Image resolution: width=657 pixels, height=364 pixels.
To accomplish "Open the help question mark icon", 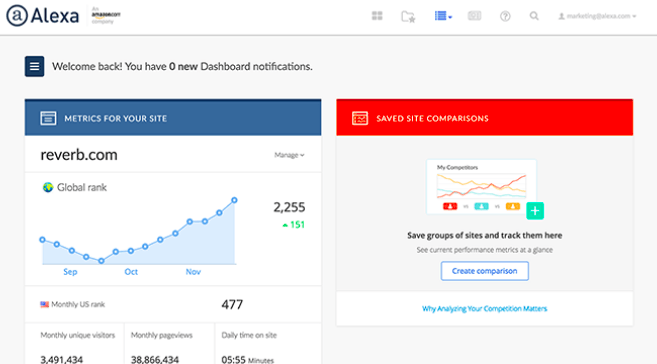I will 505,16.
